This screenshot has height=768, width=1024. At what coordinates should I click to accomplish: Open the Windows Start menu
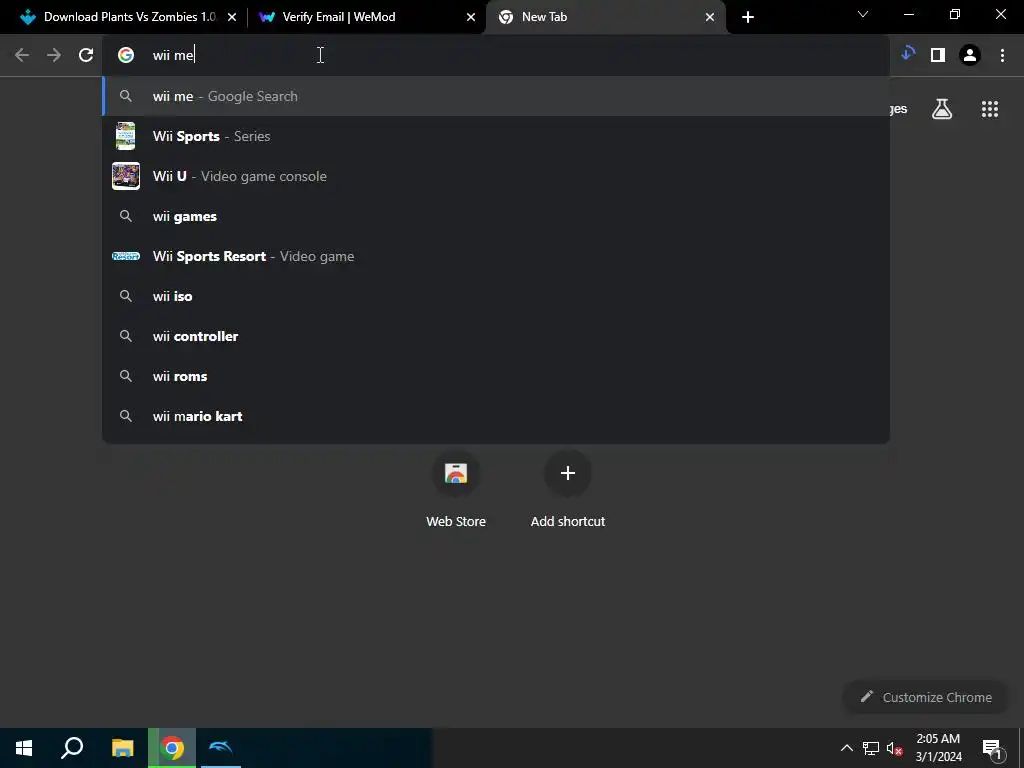pyautogui.click(x=24, y=748)
